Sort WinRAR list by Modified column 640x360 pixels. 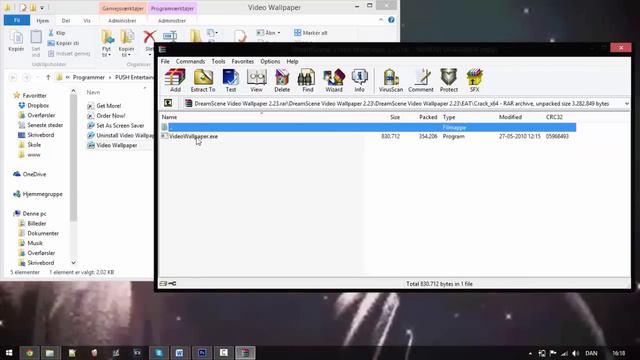[x=510, y=117]
